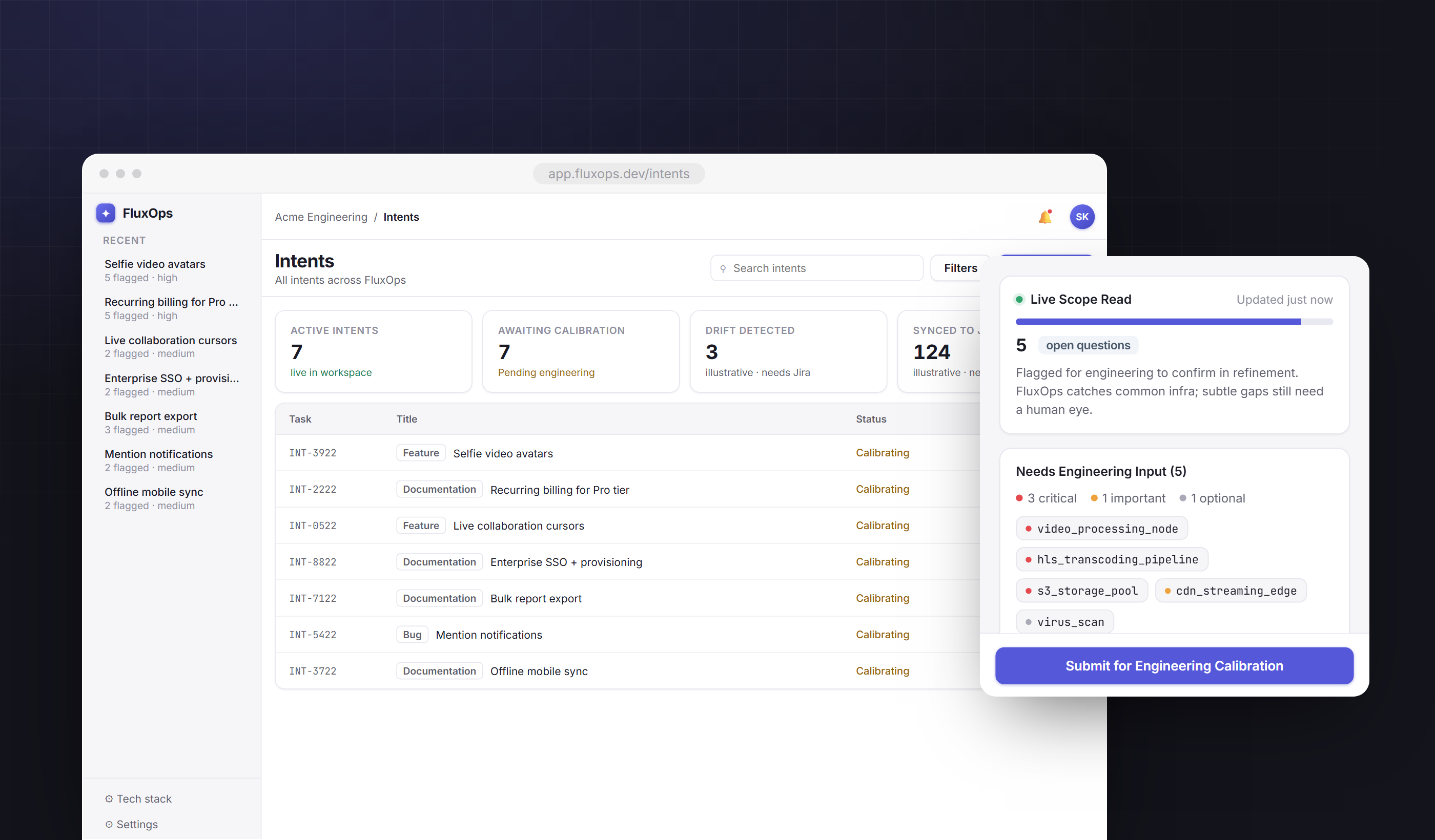Select the virus_scan chip
Viewport: 1435px width, 840px height.
(x=1064, y=622)
